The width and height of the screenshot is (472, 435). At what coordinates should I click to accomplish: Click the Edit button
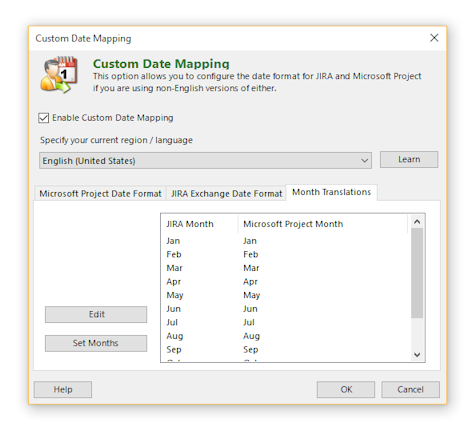pyautogui.click(x=96, y=314)
